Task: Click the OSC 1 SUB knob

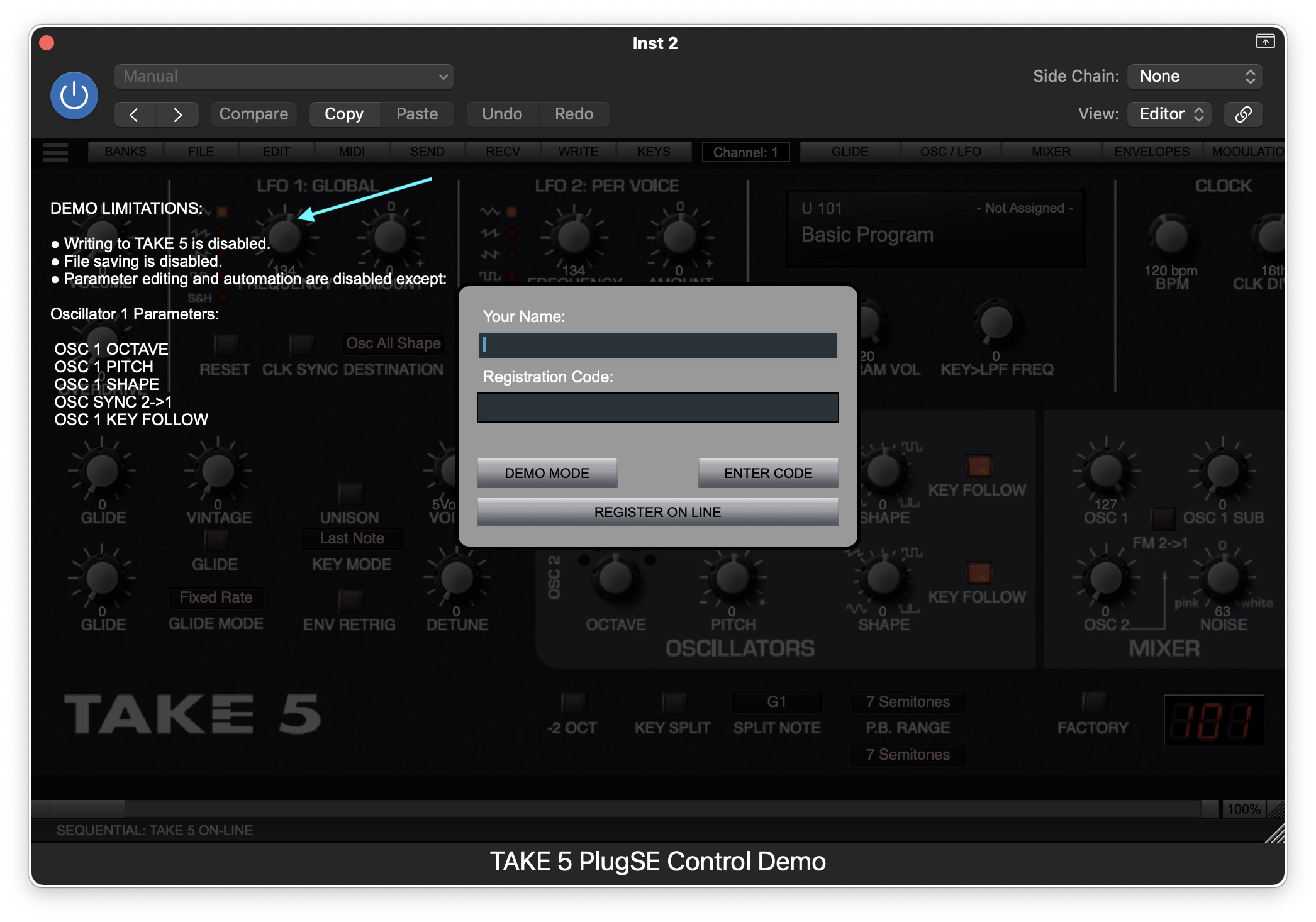Action: click(x=1222, y=470)
